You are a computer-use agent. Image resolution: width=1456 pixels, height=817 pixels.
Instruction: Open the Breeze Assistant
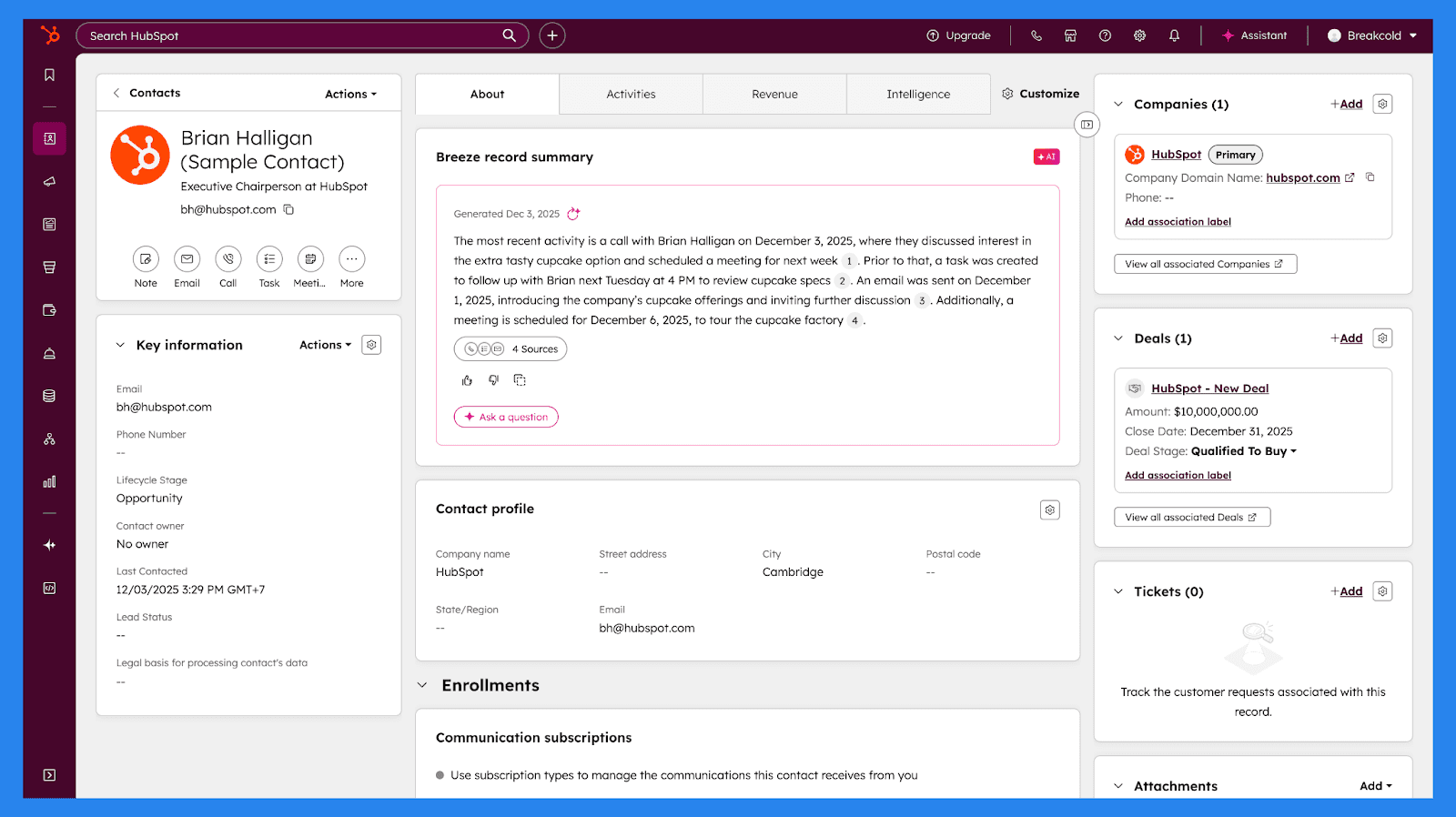tap(1254, 35)
